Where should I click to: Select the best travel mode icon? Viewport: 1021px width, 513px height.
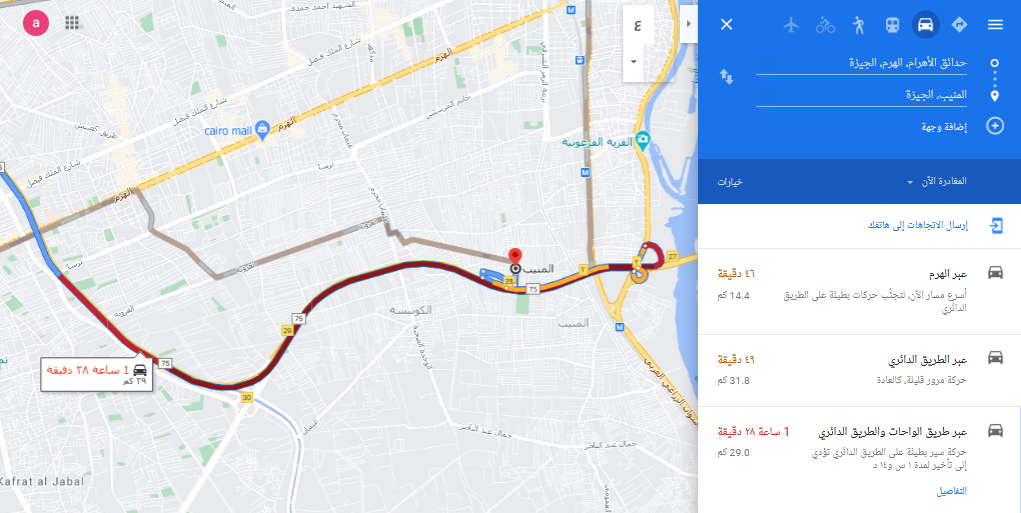pyautogui.click(x=959, y=25)
